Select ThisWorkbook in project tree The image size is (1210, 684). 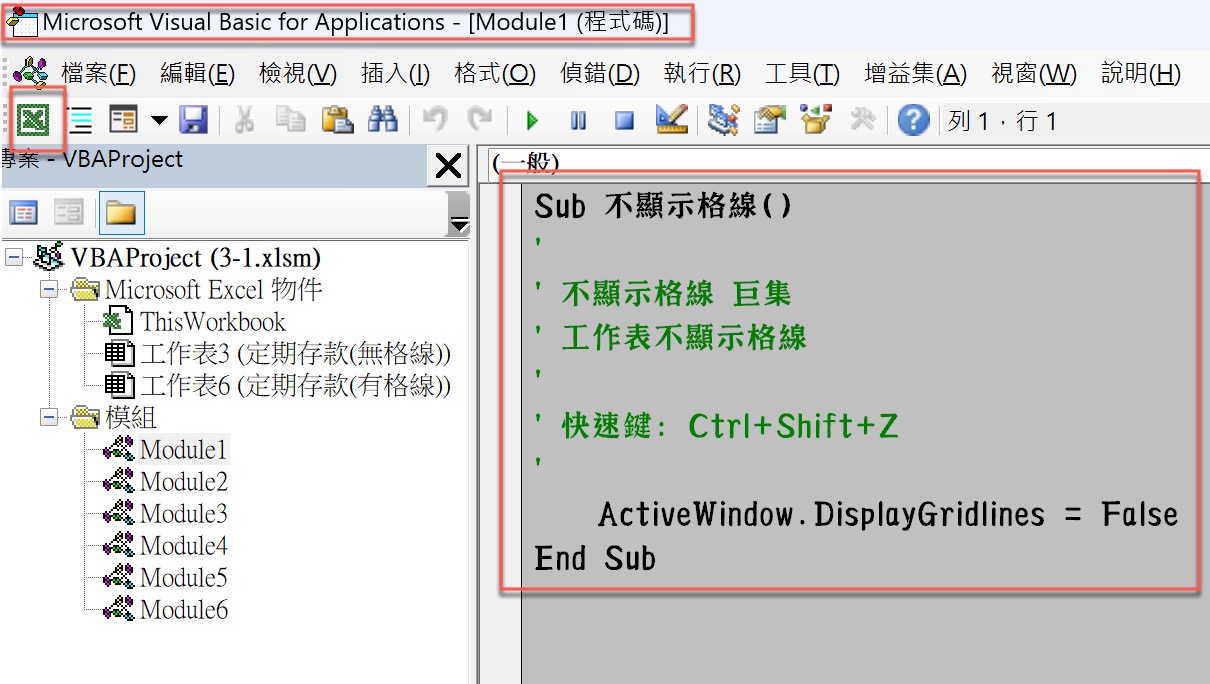tap(212, 322)
